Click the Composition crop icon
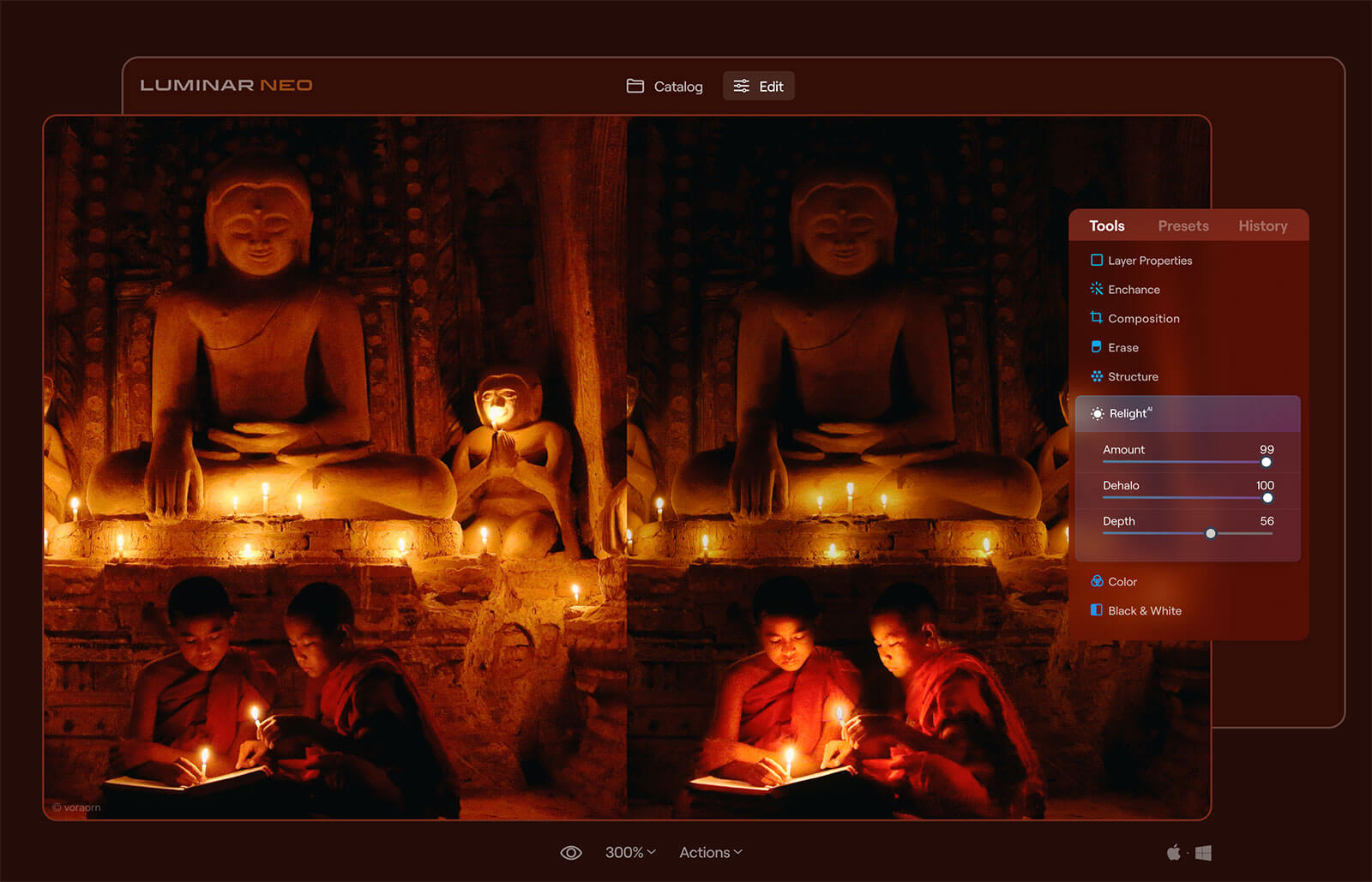The height and width of the screenshot is (882, 1372). [x=1096, y=318]
